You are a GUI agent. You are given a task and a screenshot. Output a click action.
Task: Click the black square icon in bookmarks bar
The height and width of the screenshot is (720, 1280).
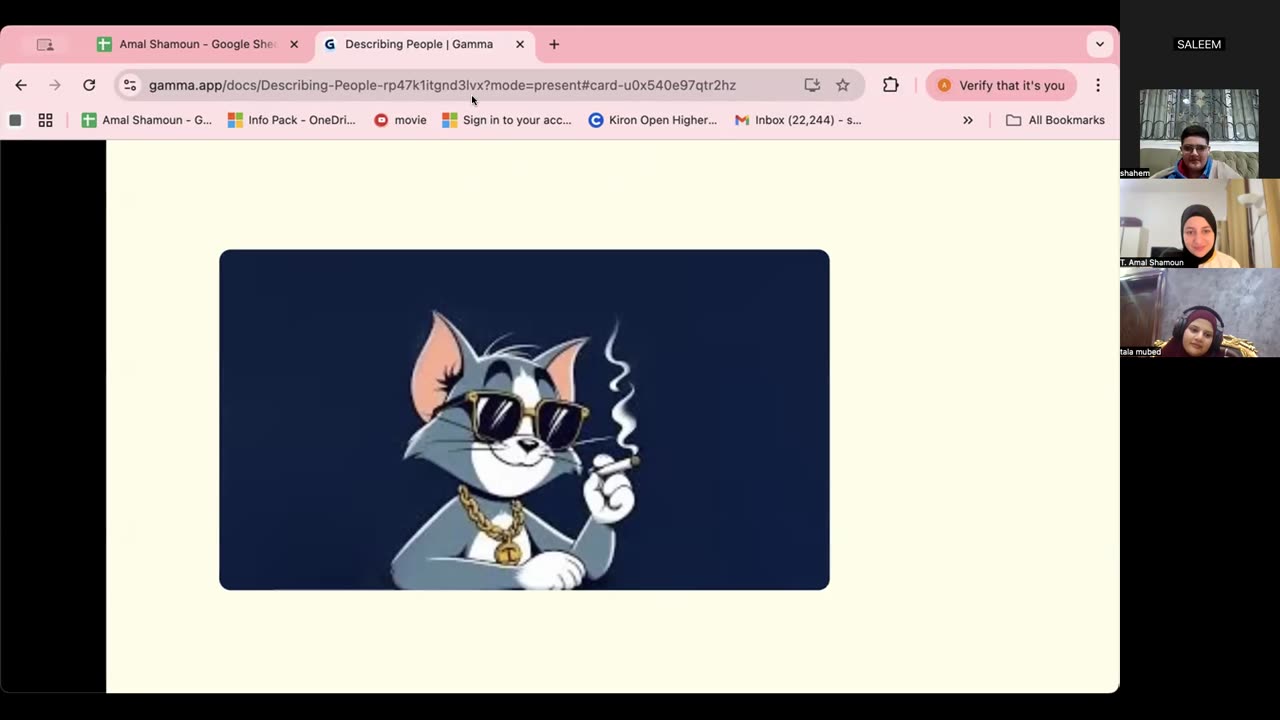coord(15,120)
